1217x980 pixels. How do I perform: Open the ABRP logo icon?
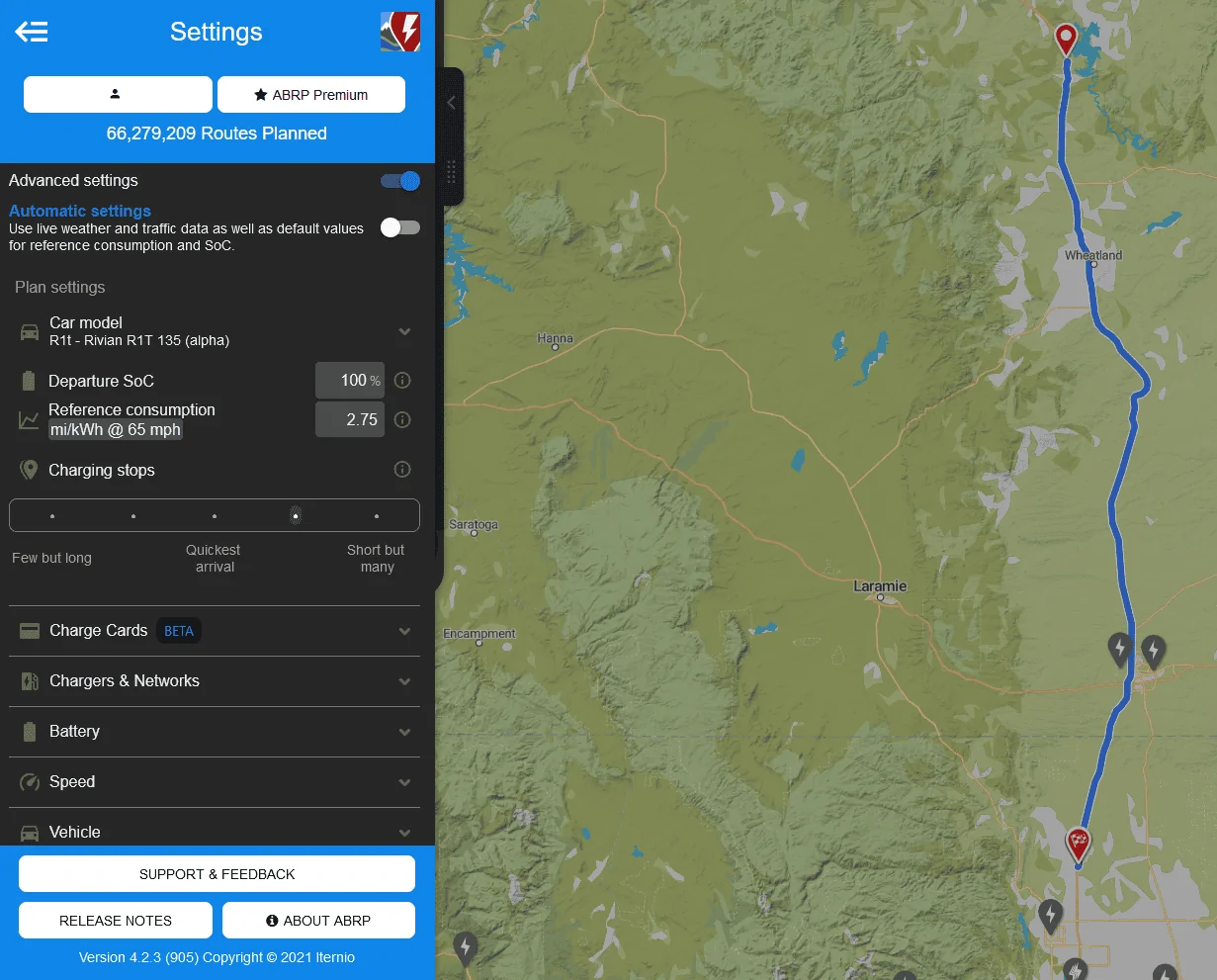click(x=400, y=32)
